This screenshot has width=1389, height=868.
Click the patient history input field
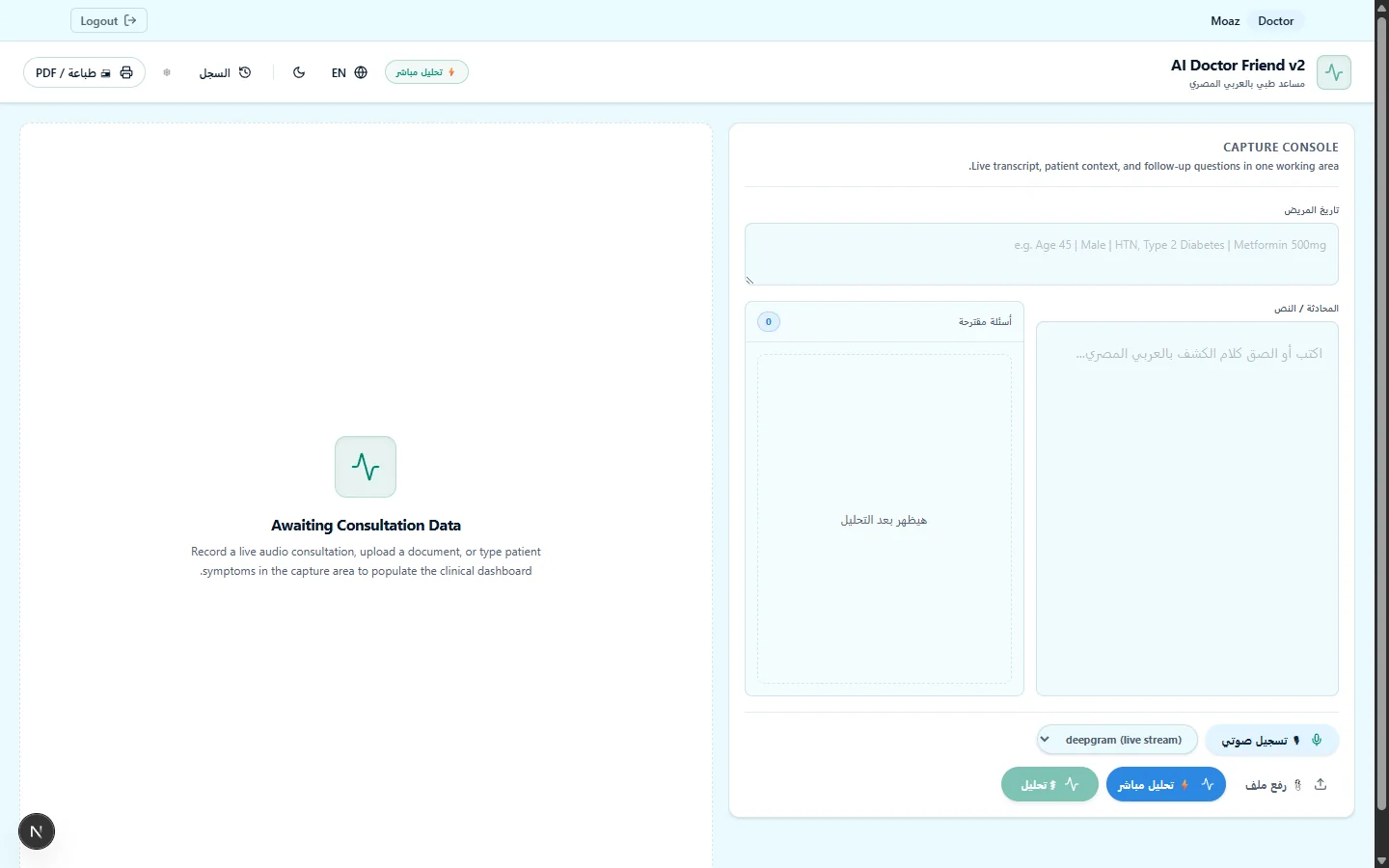coord(1042,254)
